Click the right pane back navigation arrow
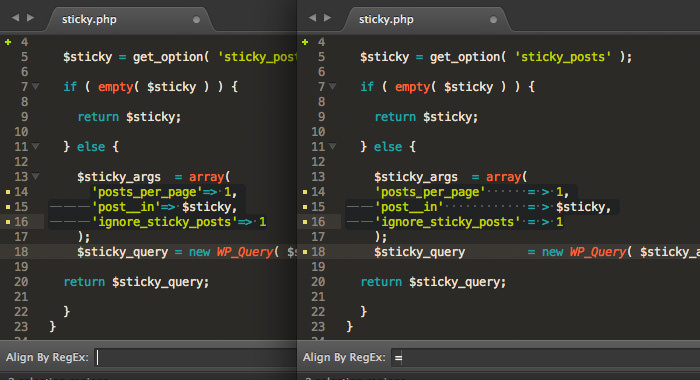700x380 pixels. tap(312, 17)
